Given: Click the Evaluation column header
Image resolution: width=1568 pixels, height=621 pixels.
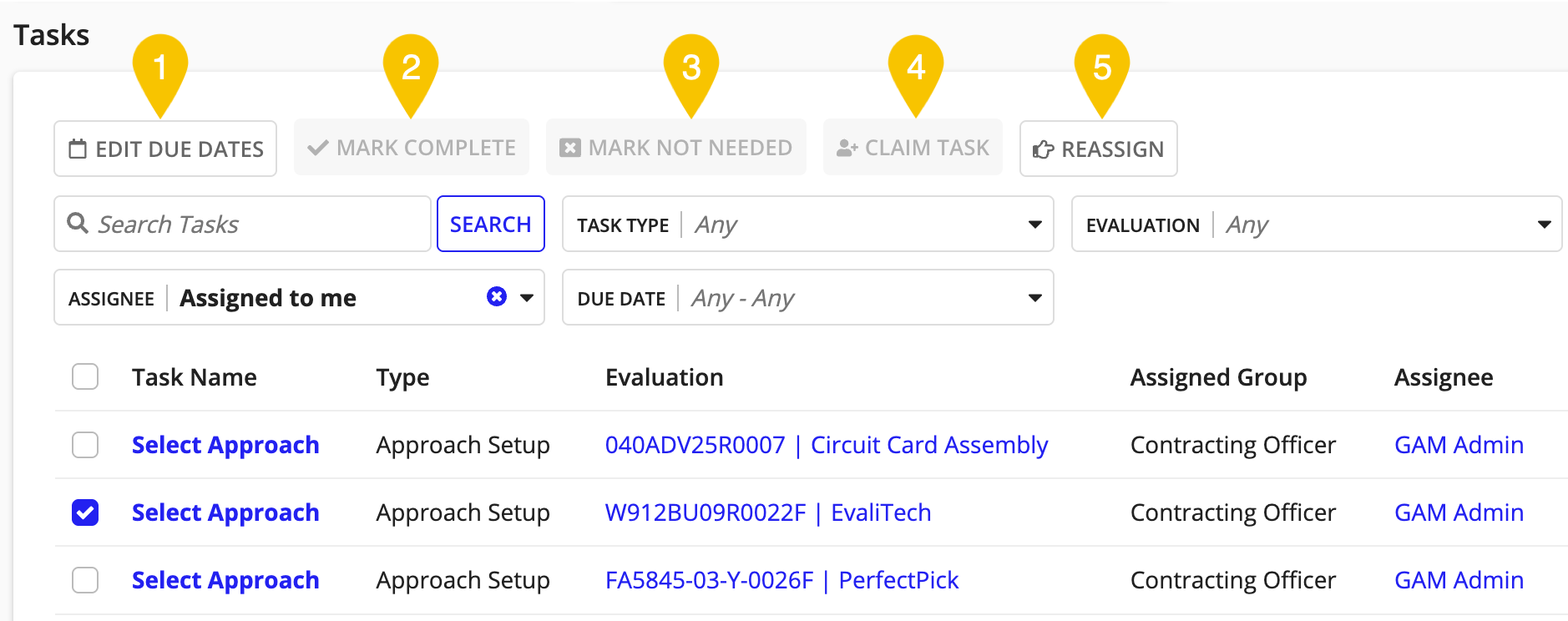Looking at the screenshot, I should click(665, 377).
